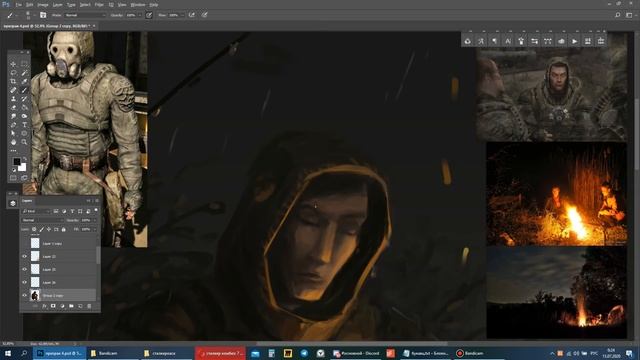The width and height of the screenshot is (640, 360).
Task: Open the layer Opacity dropdown arrow
Action: click(94, 220)
